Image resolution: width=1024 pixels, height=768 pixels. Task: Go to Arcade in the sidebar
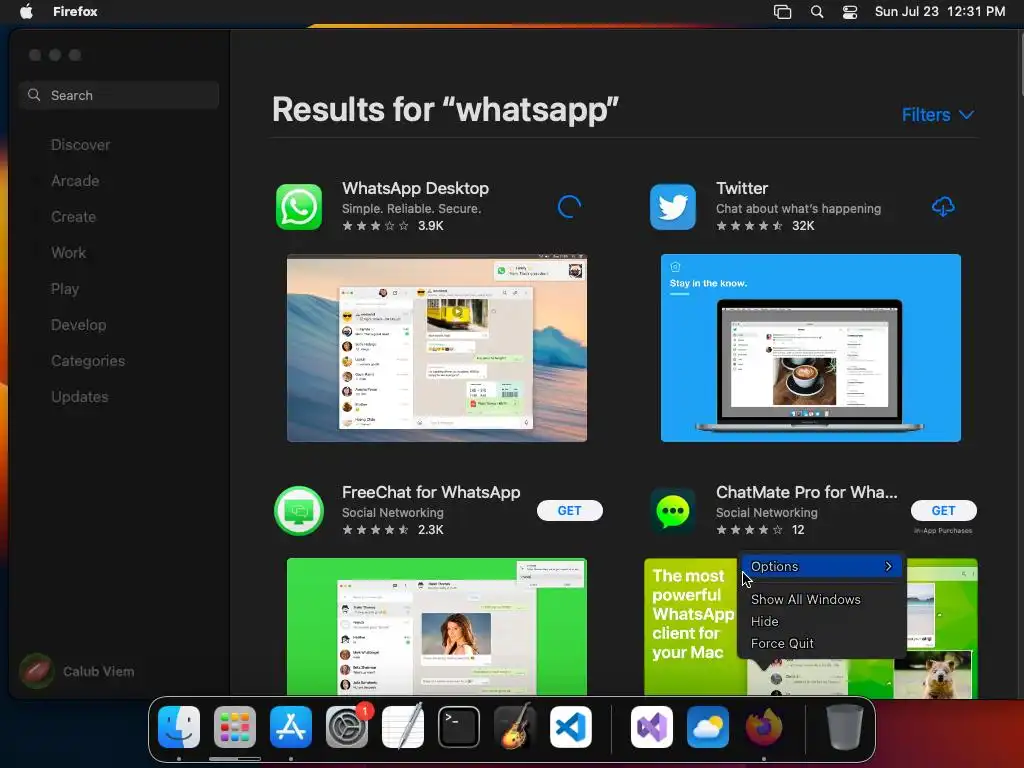[x=75, y=181]
